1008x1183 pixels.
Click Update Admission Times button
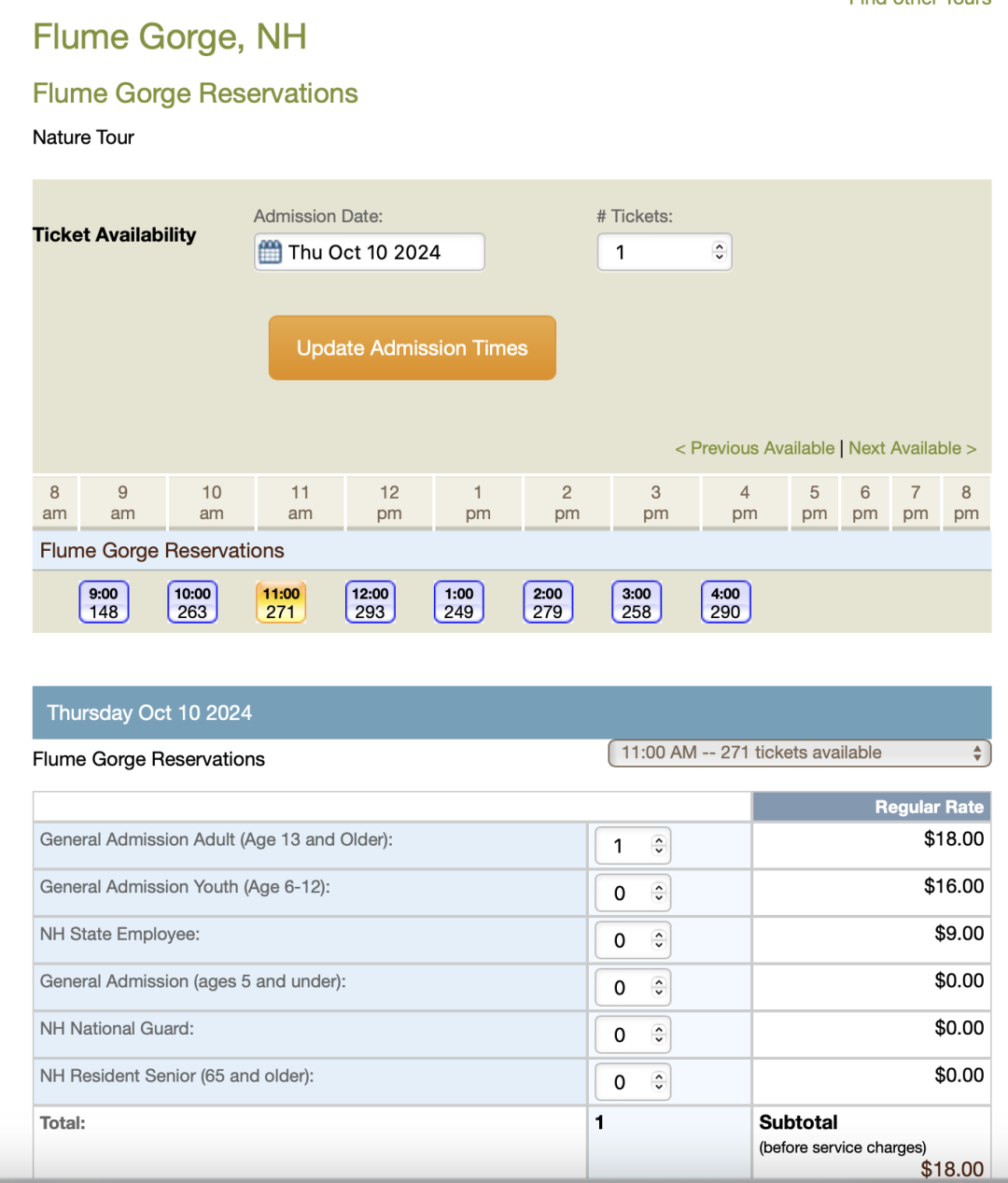413,348
